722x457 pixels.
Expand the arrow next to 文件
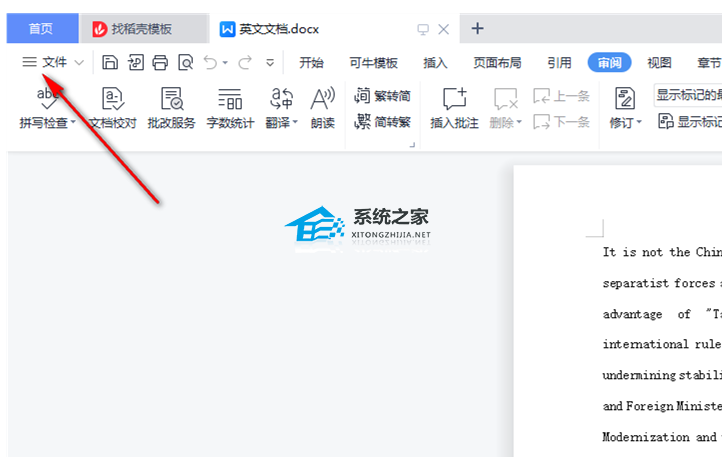point(79,62)
